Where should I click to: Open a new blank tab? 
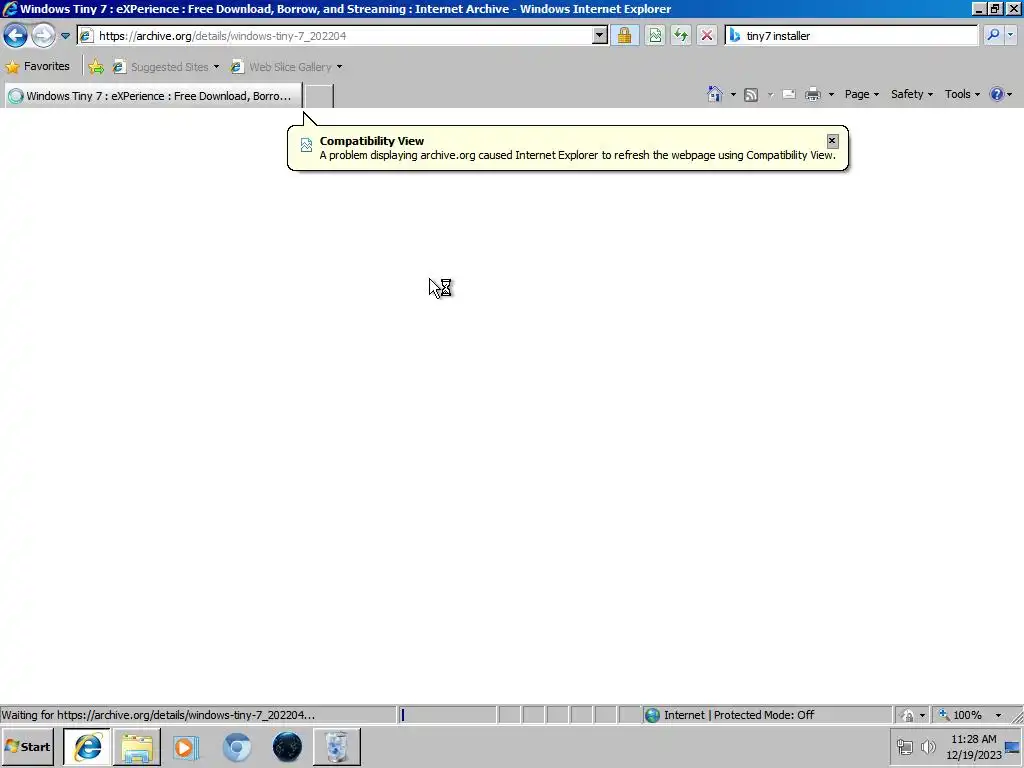click(319, 96)
